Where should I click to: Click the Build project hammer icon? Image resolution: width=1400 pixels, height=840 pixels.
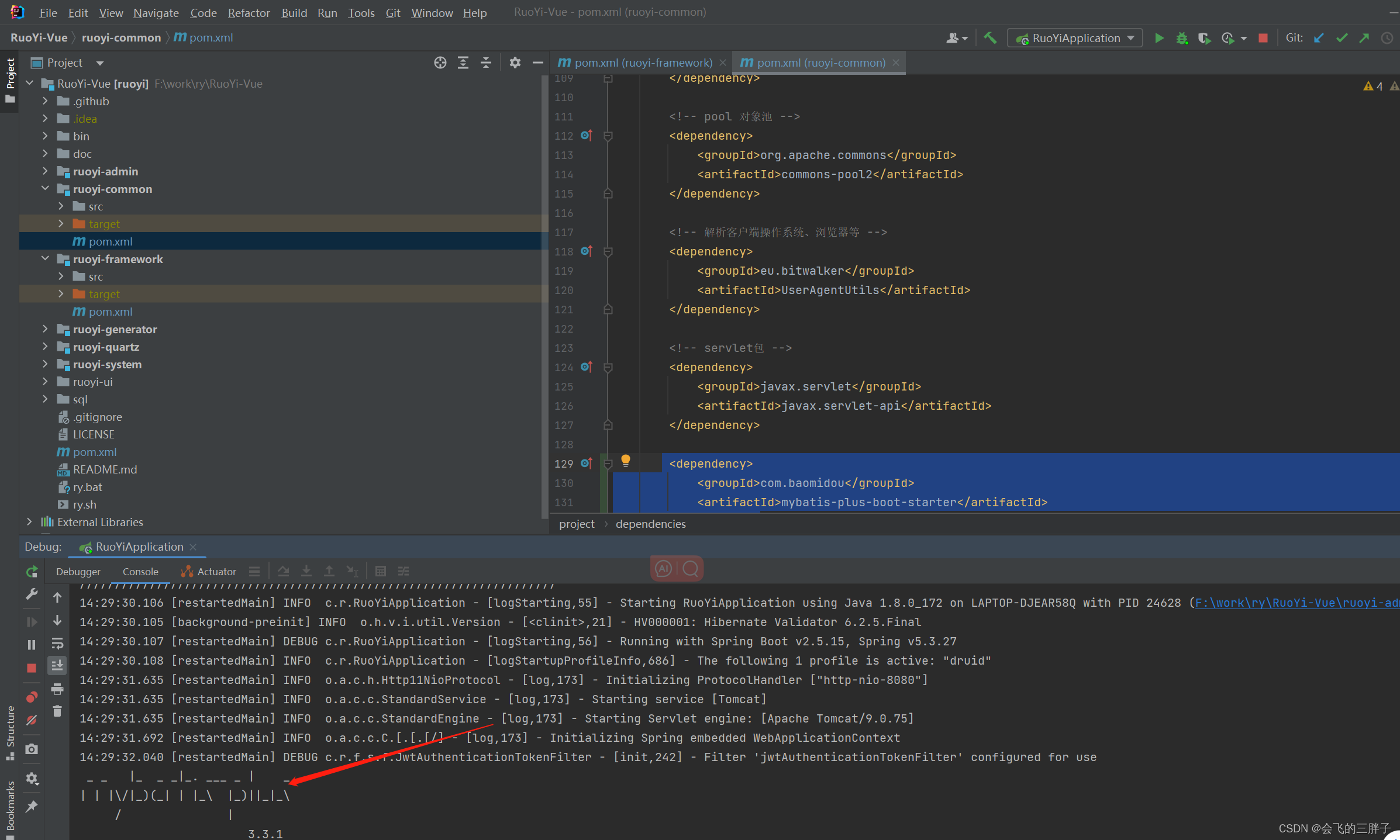coord(990,38)
